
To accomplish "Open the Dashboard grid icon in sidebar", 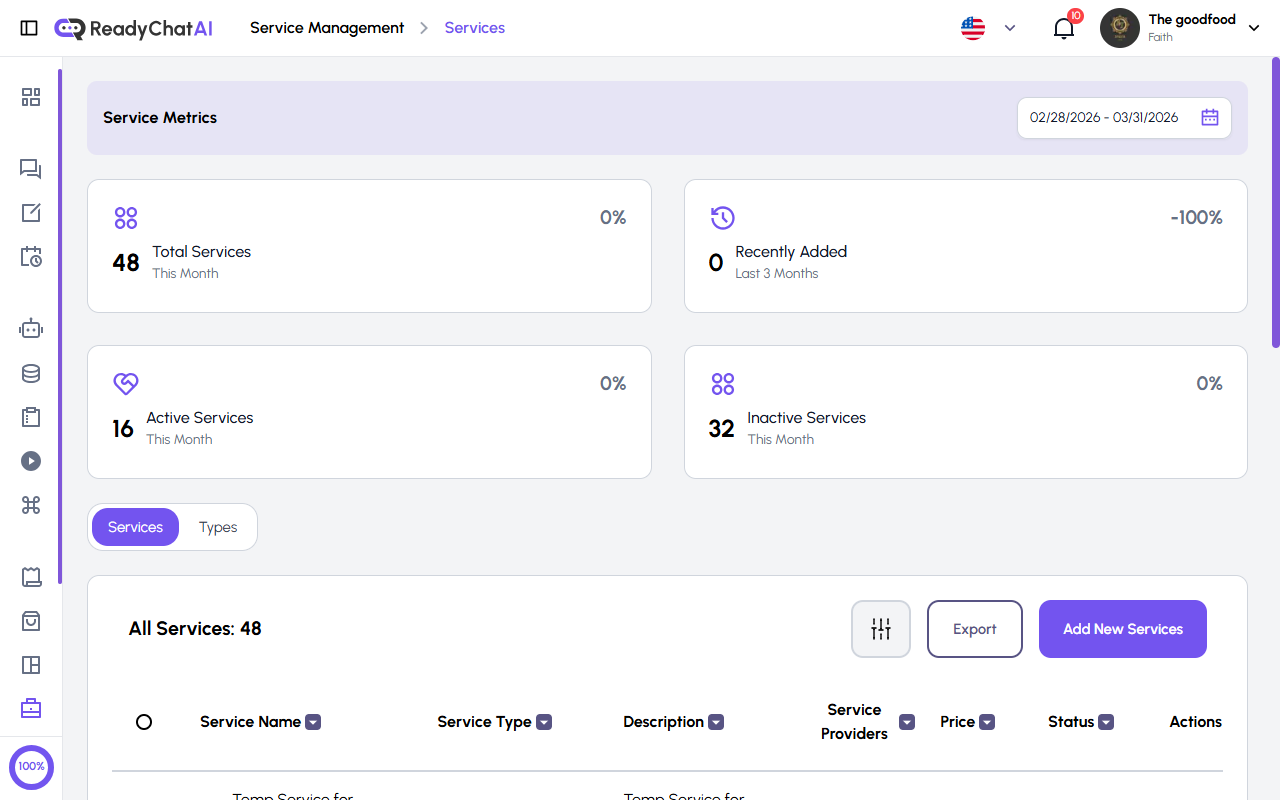I will (30, 97).
